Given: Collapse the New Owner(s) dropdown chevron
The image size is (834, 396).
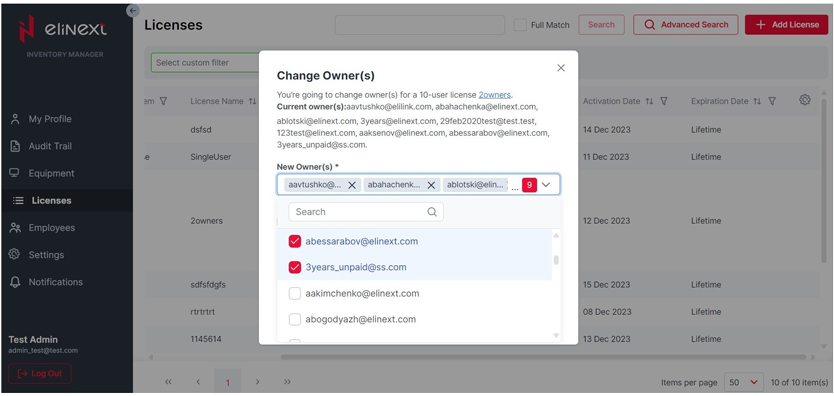Looking at the screenshot, I should (x=546, y=185).
